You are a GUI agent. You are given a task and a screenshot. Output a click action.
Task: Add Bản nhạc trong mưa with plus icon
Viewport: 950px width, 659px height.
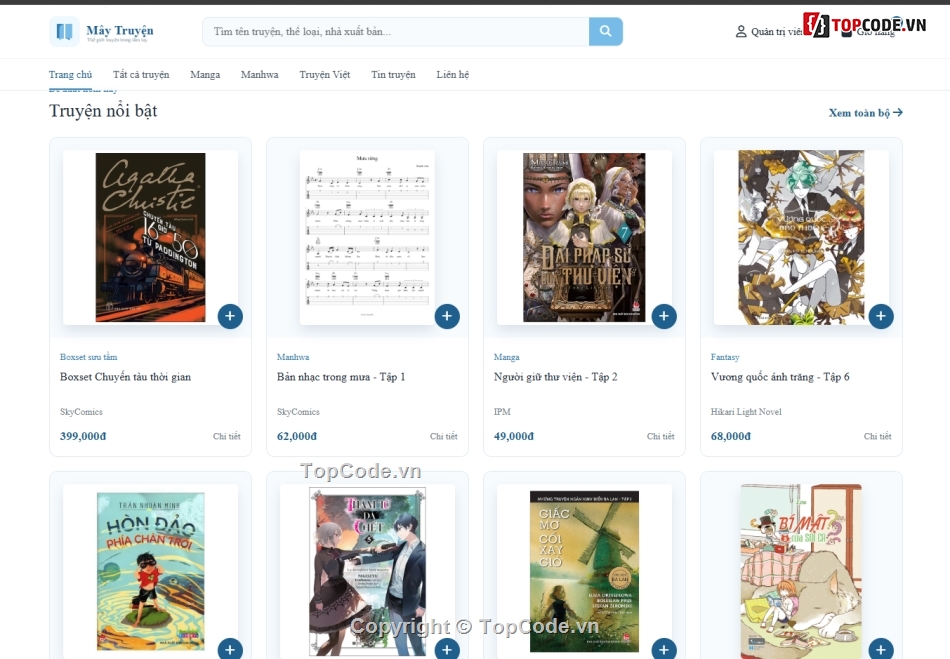pos(447,316)
